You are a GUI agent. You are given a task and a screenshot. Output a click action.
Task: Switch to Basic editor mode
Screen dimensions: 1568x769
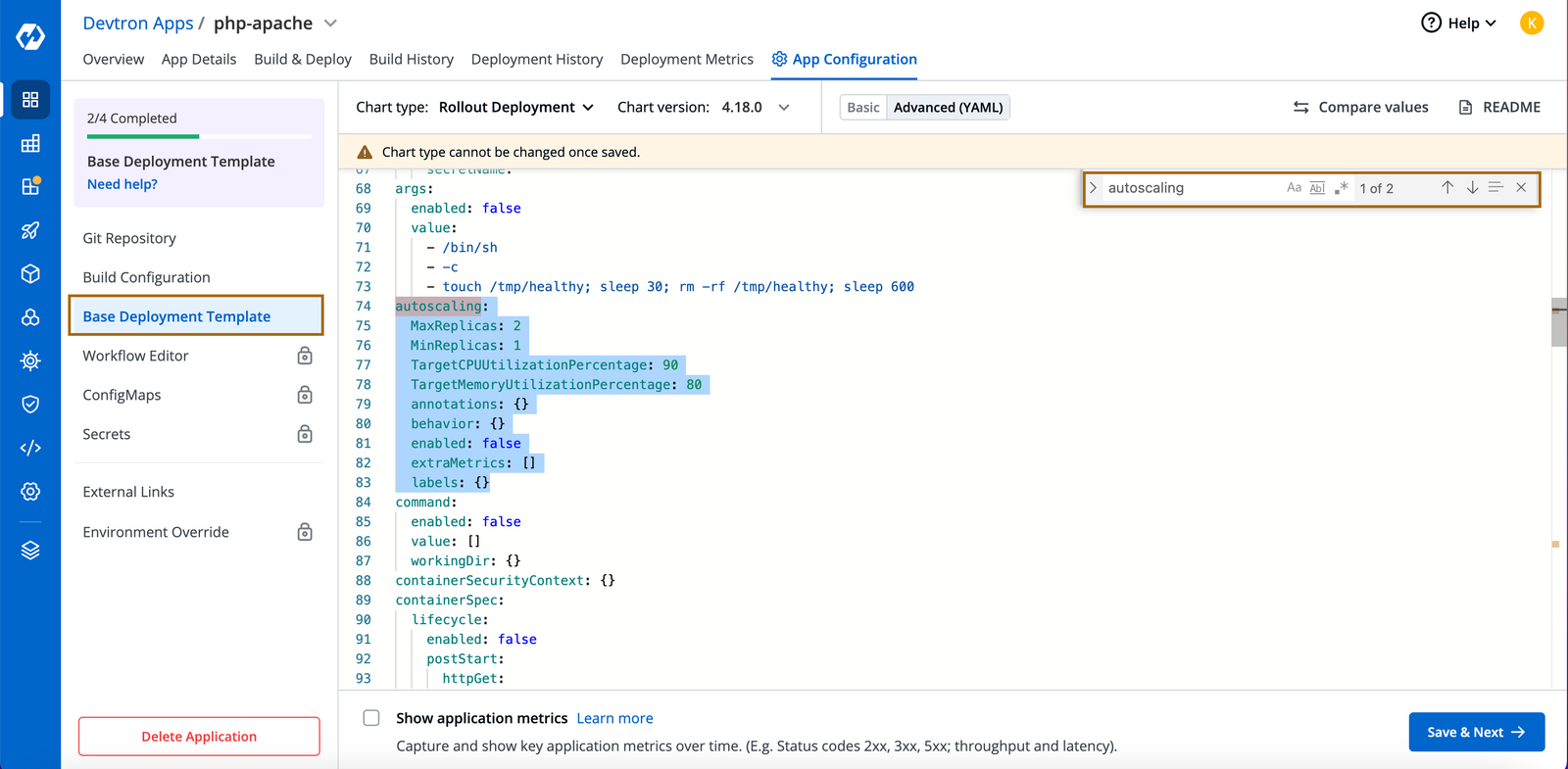[x=862, y=108]
